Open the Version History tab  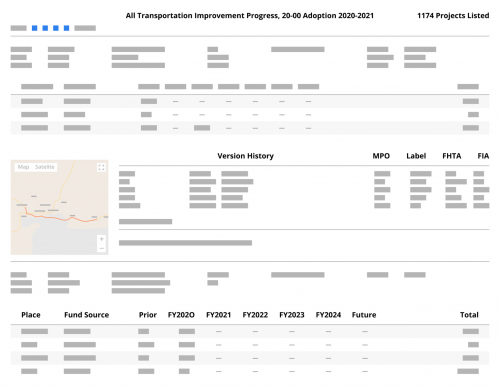[245, 156]
